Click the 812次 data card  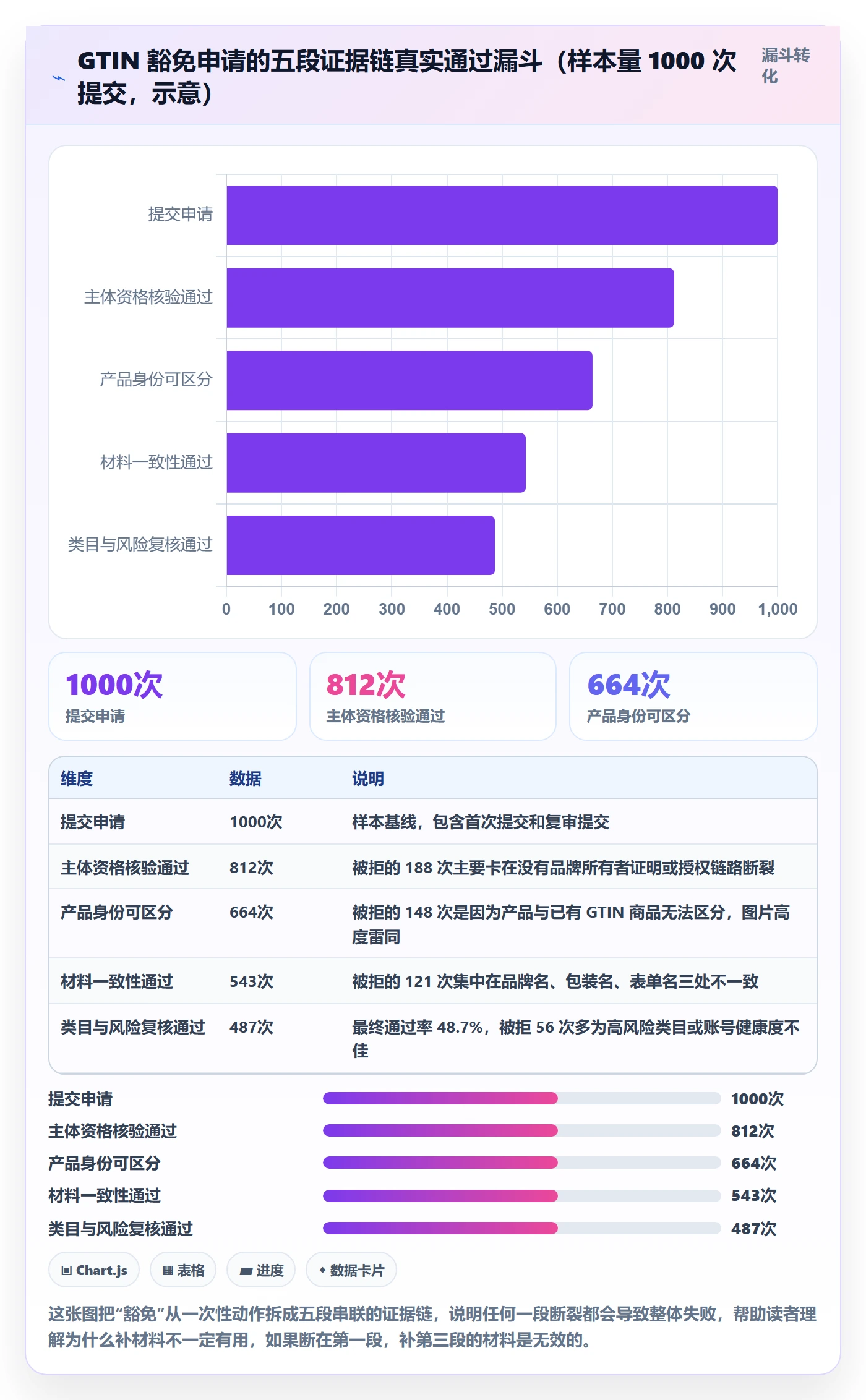pos(433,696)
